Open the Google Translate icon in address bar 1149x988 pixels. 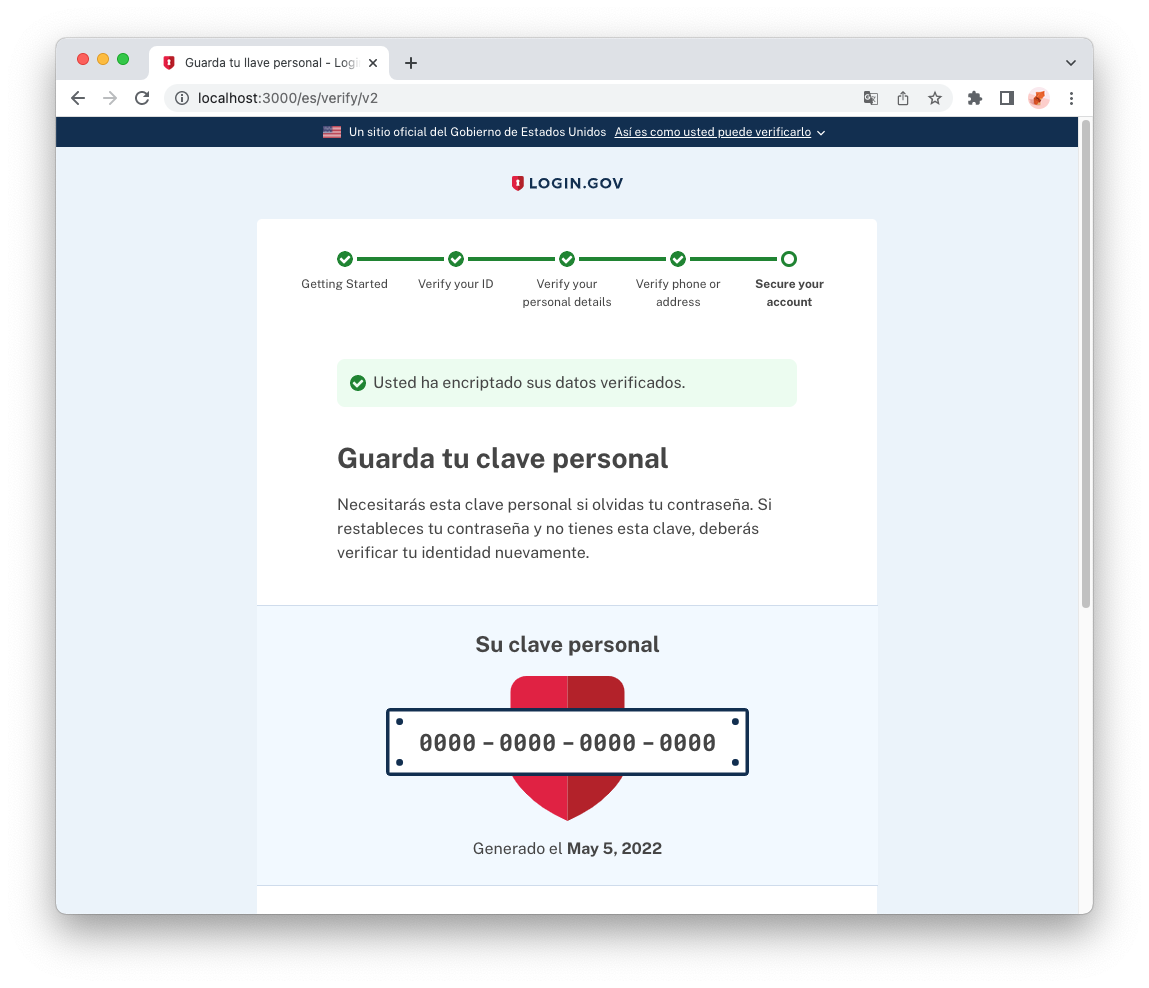tap(871, 98)
